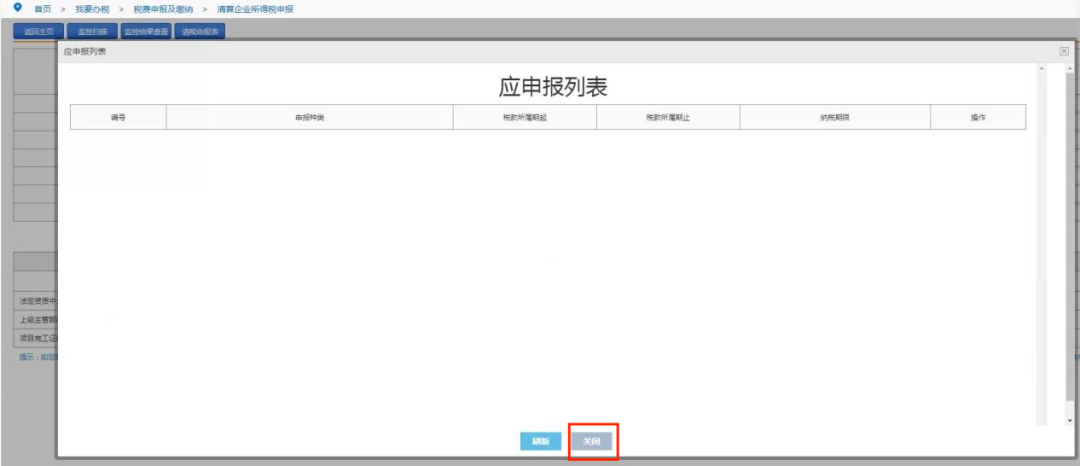Click the 纳税期限 column header
Screen dimensions: 1080x466
click(834, 118)
